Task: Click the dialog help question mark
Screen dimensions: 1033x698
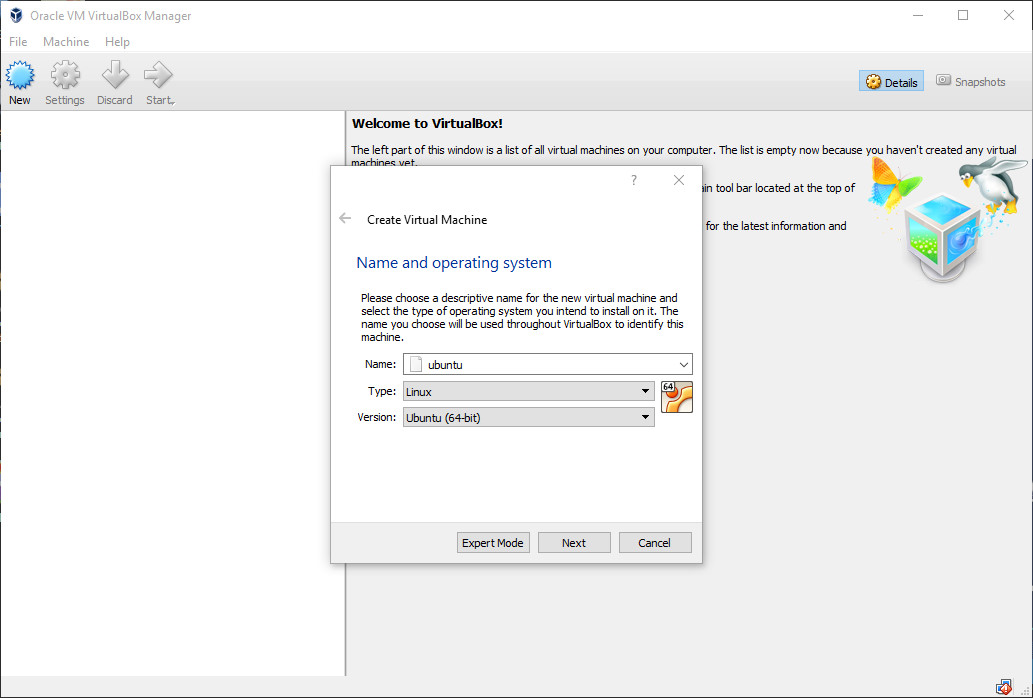Action: click(x=634, y=180)
